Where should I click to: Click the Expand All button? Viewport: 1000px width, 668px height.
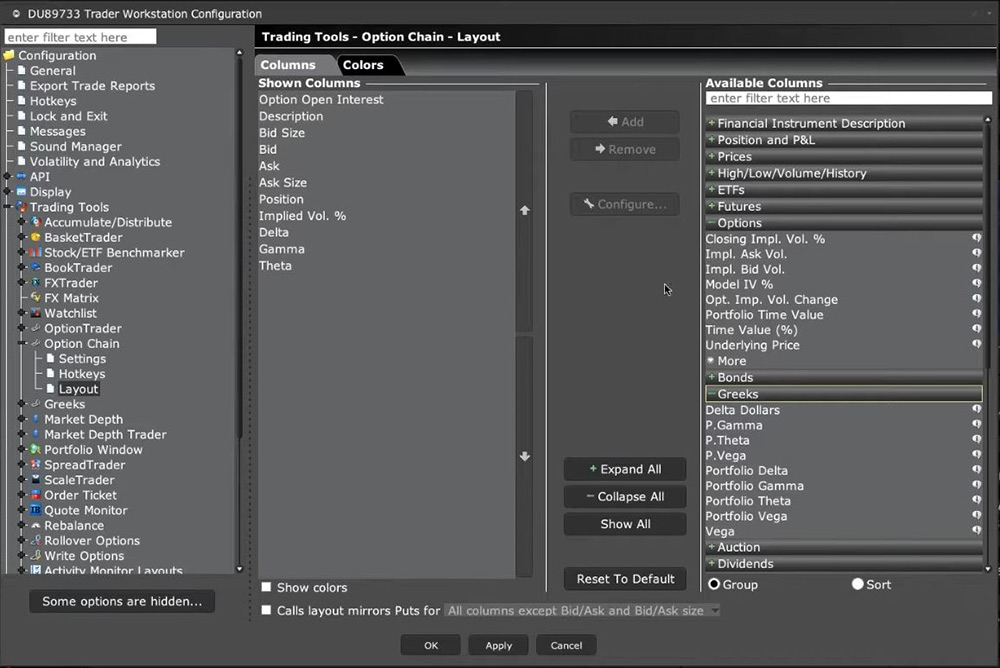pos(625,469)
